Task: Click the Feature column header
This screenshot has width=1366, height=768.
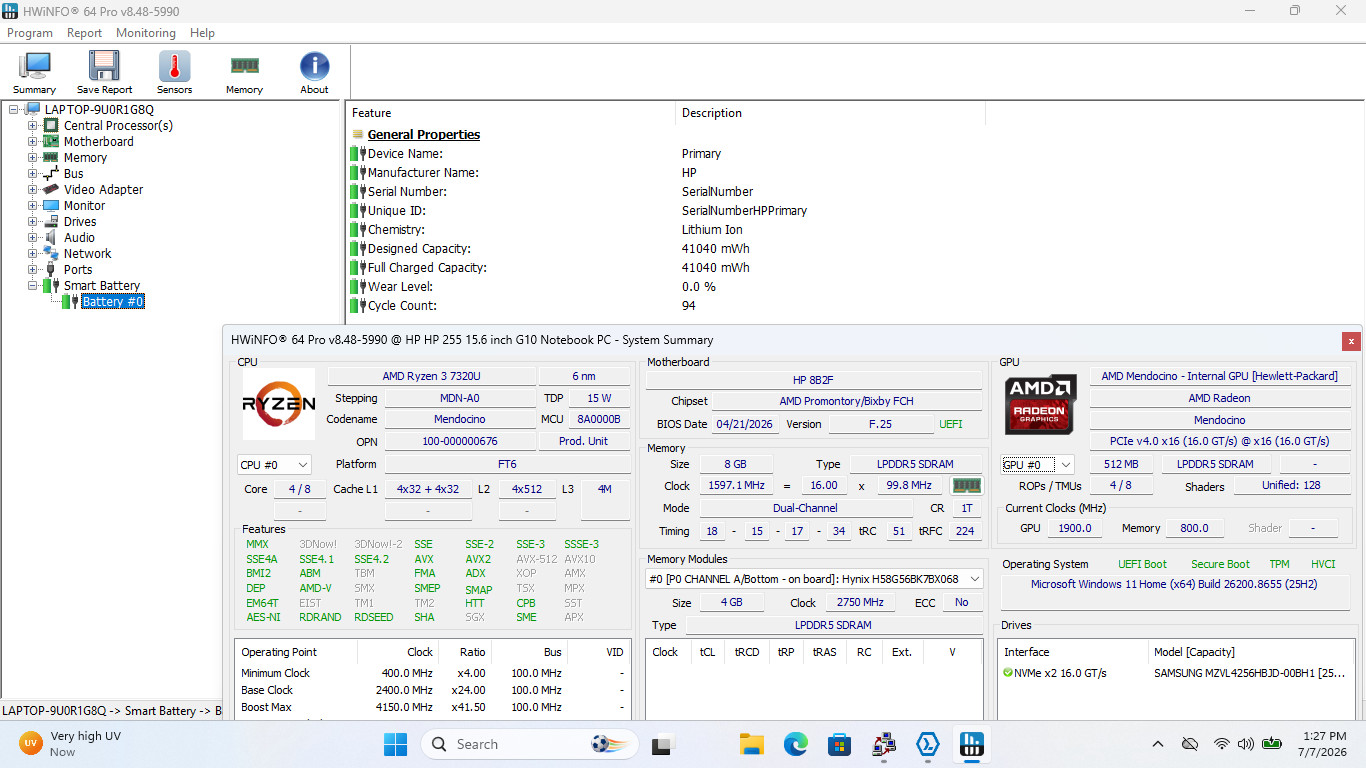Action: (x=510, y=113)
